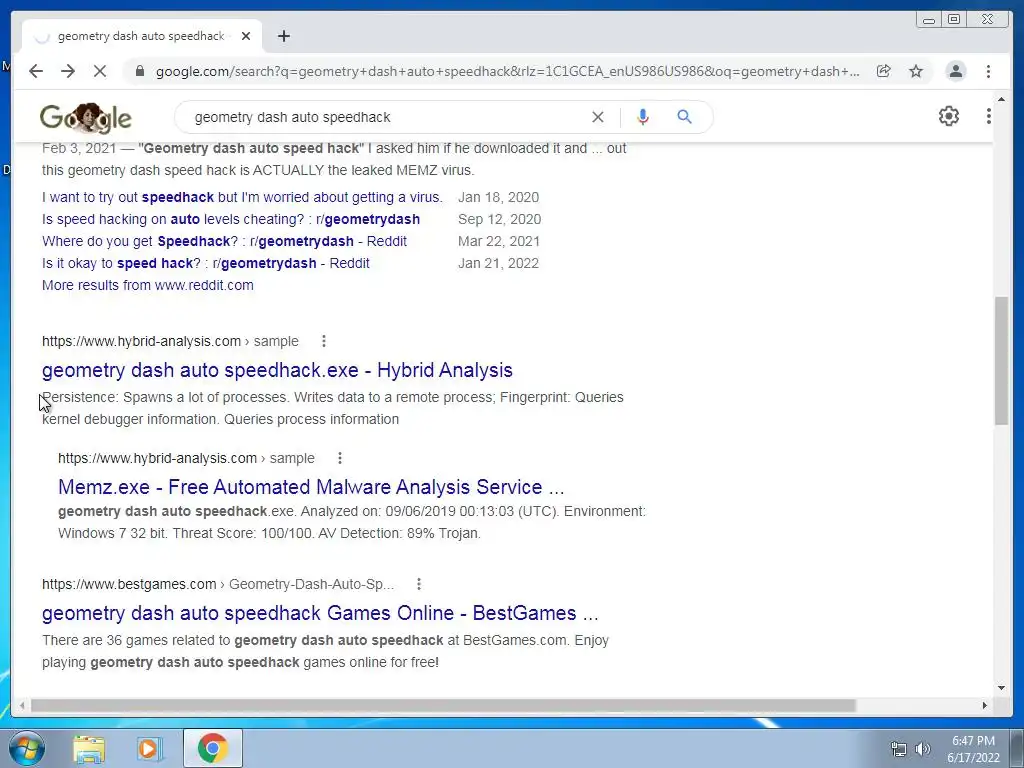Open 'Is speed hacking on auto levels cheating' link

tap(231, 219)
